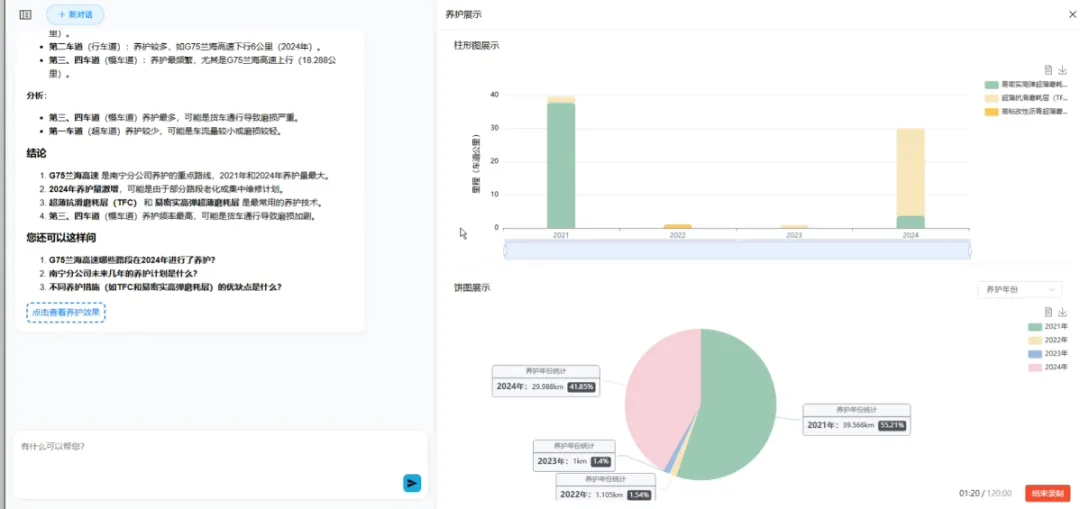The image size is (1080, 509).
Task: Click the 2024 x-axis label
Action: [911, 235]
